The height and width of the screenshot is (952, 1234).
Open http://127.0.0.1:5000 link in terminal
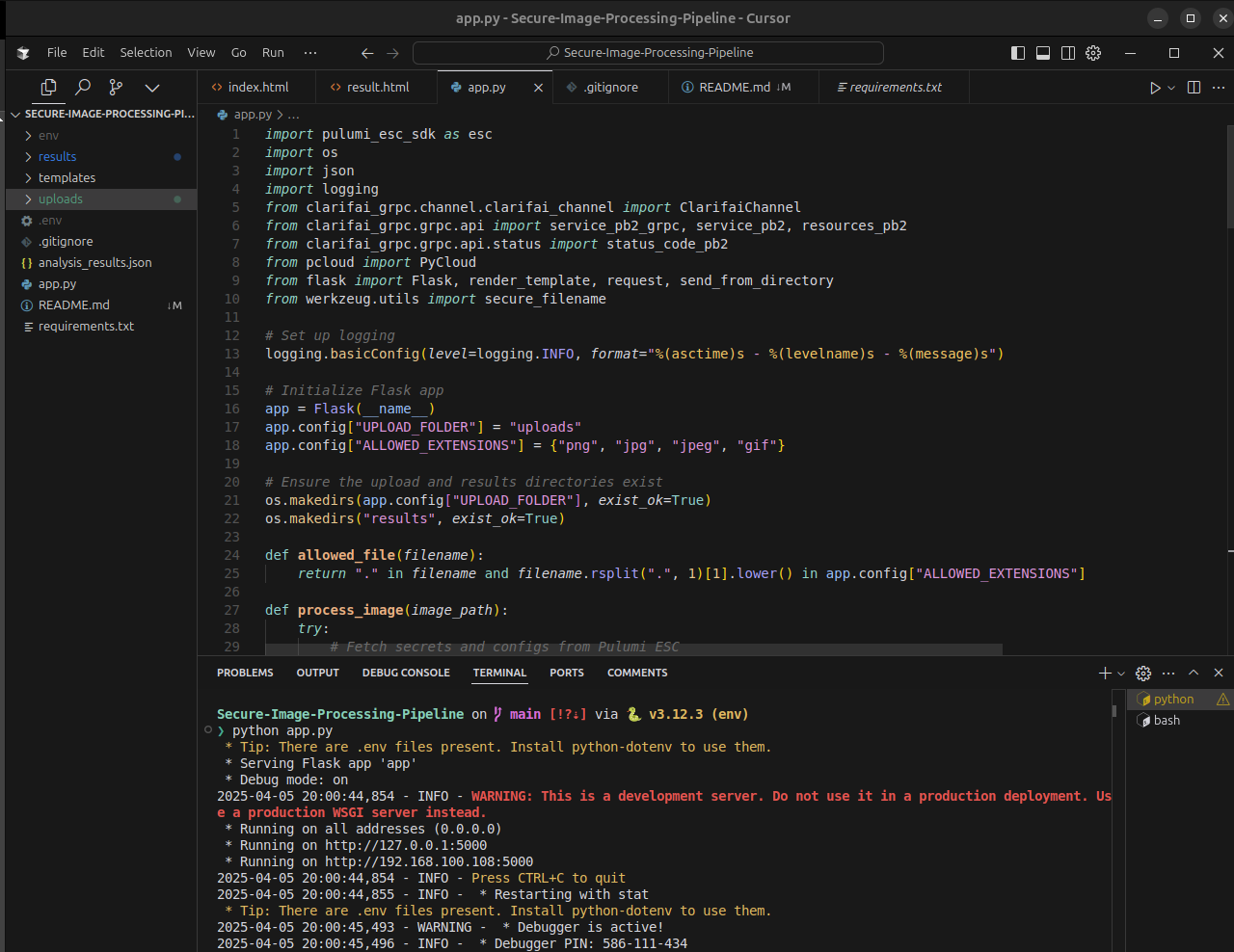pos(406,845)
